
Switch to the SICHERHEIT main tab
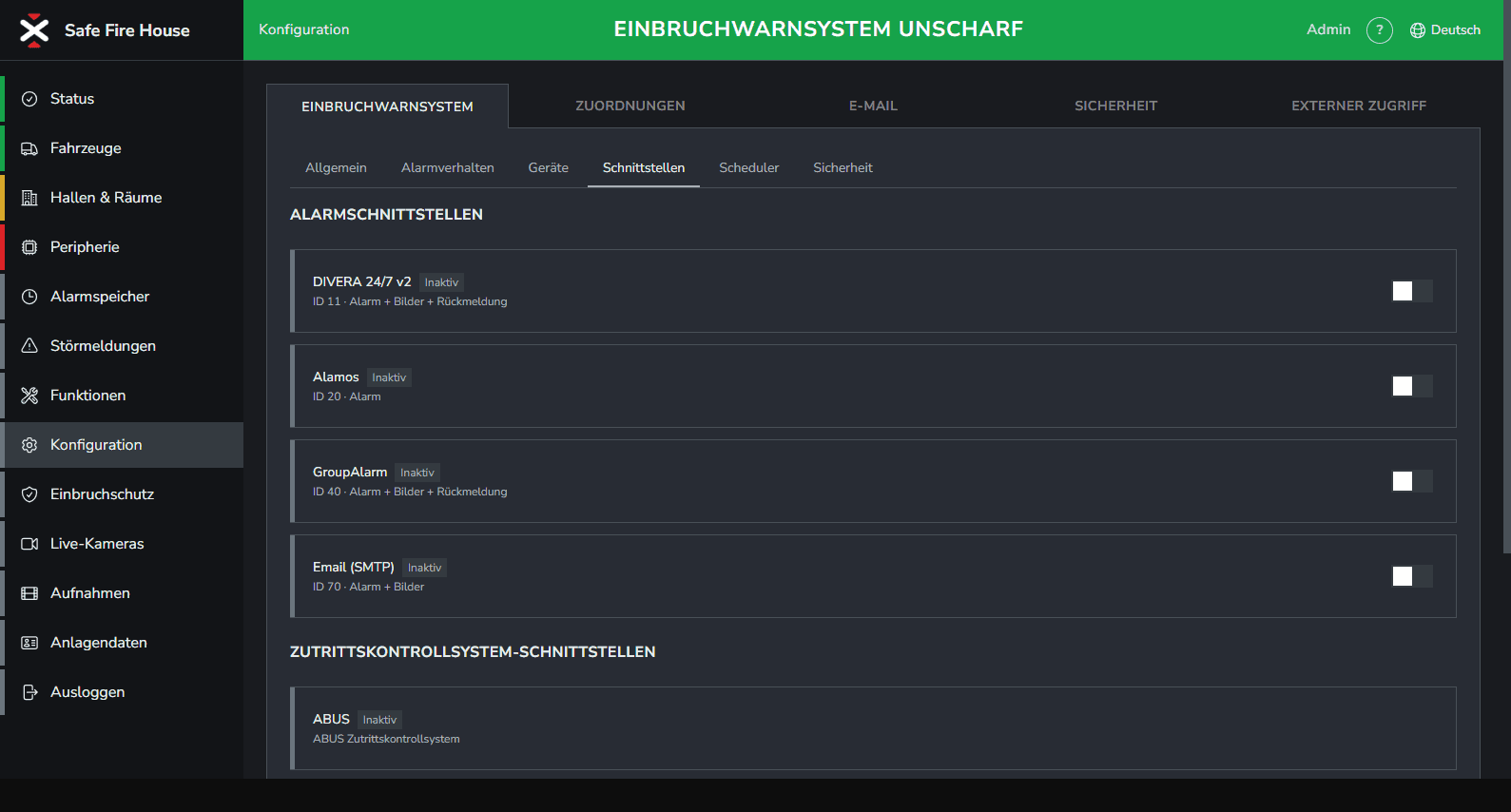click(x=1116, y=106)
